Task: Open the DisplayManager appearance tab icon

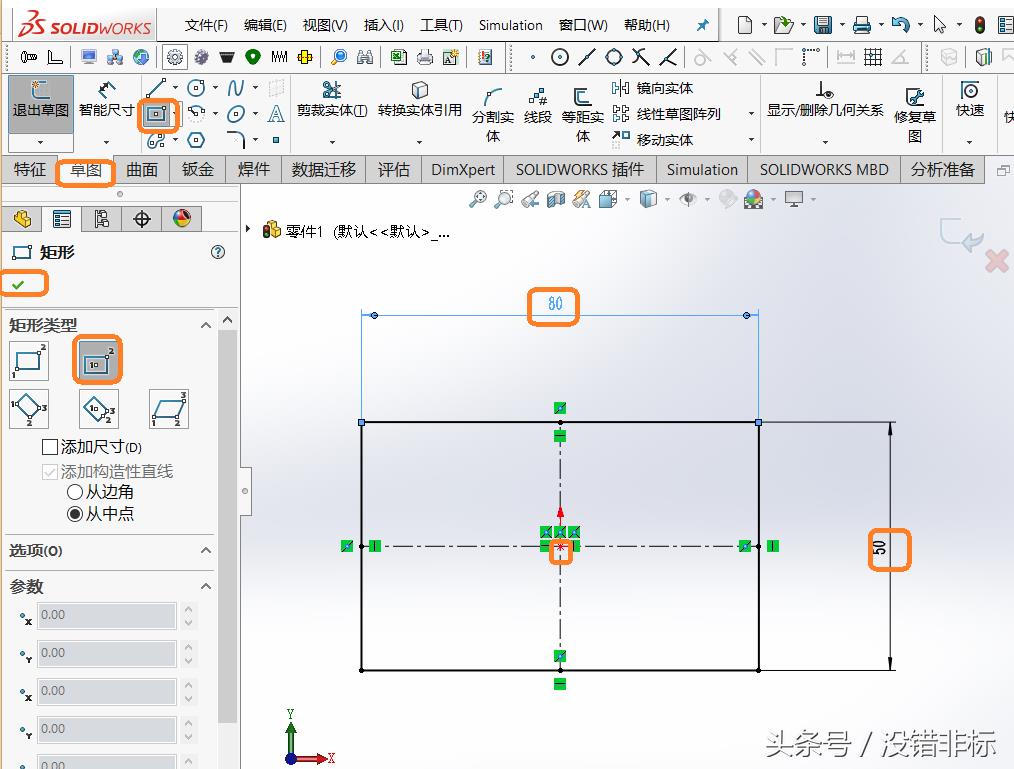Action: 181,219
